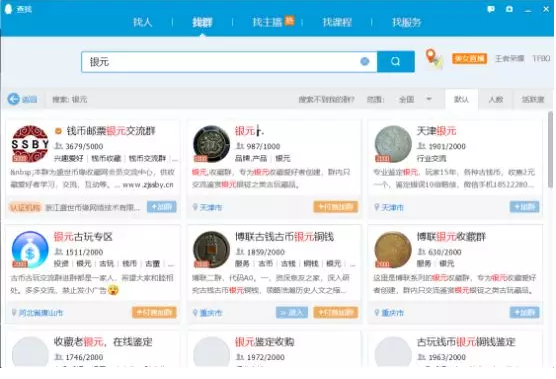Switch to the 找人 tab
556x379 pixels.
click(143, 22)
